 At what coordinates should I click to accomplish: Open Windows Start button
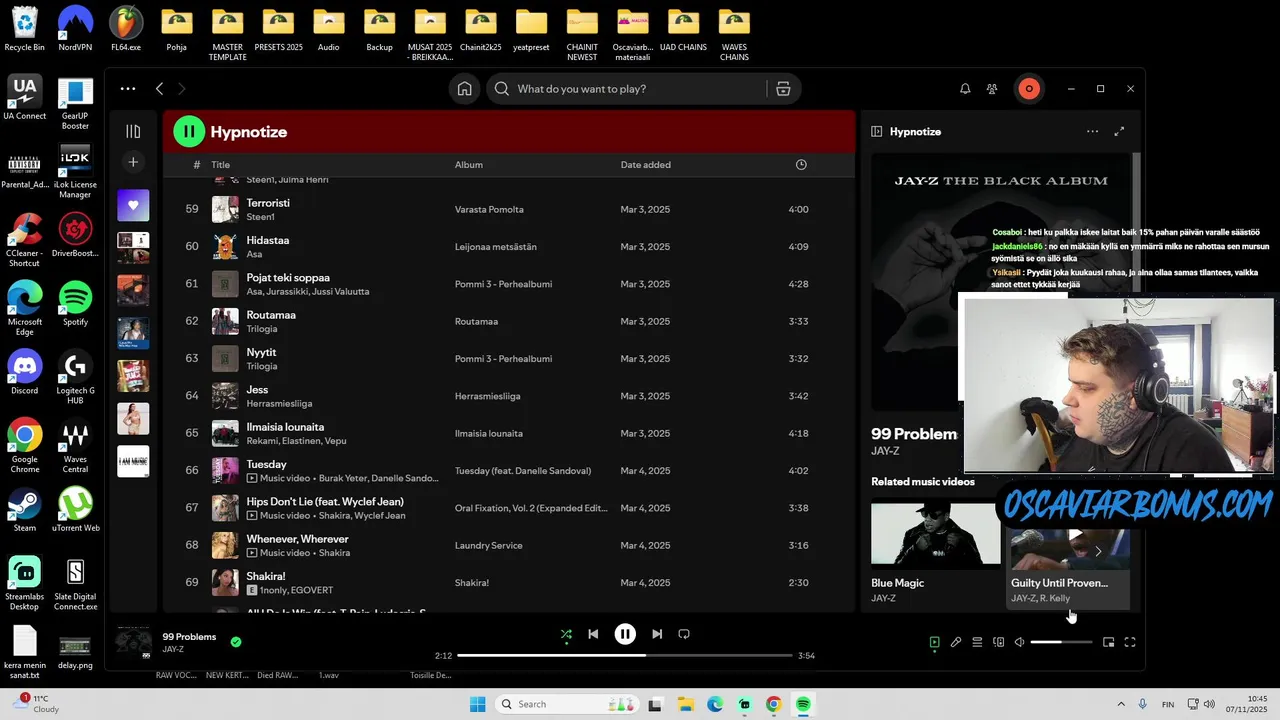(478, 704)
